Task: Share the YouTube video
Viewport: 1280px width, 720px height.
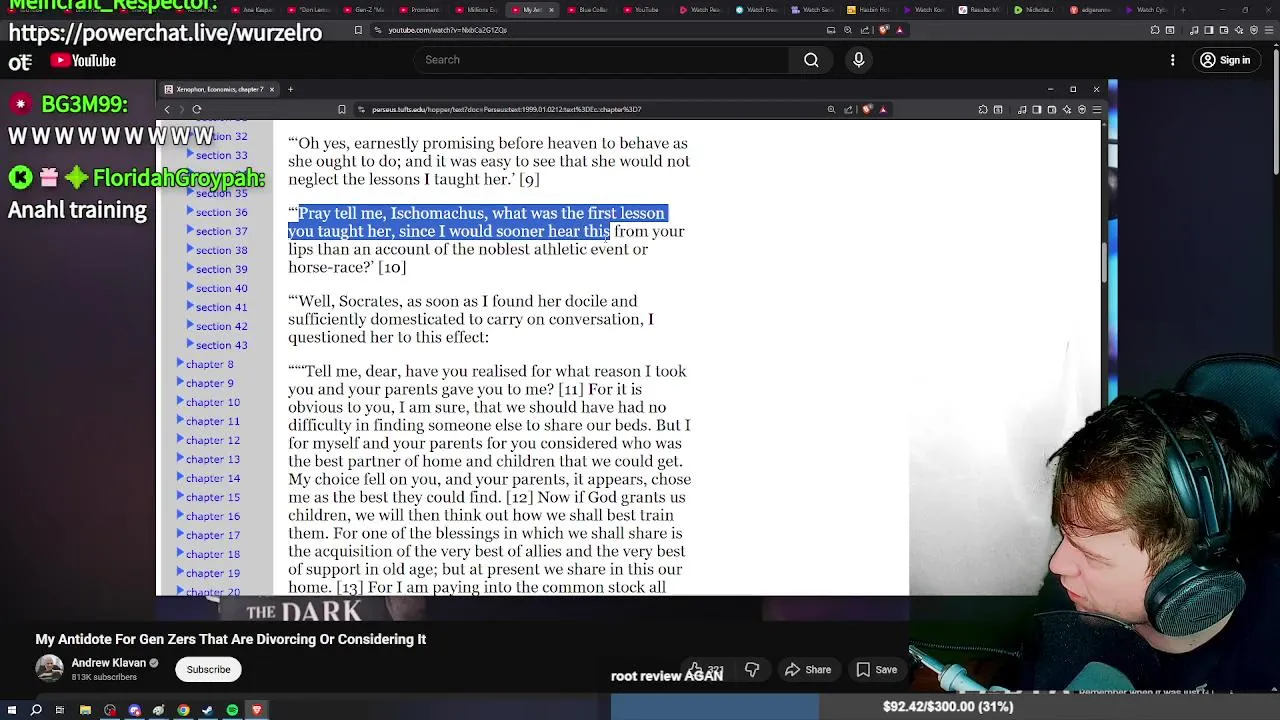Action: (808, 669)
